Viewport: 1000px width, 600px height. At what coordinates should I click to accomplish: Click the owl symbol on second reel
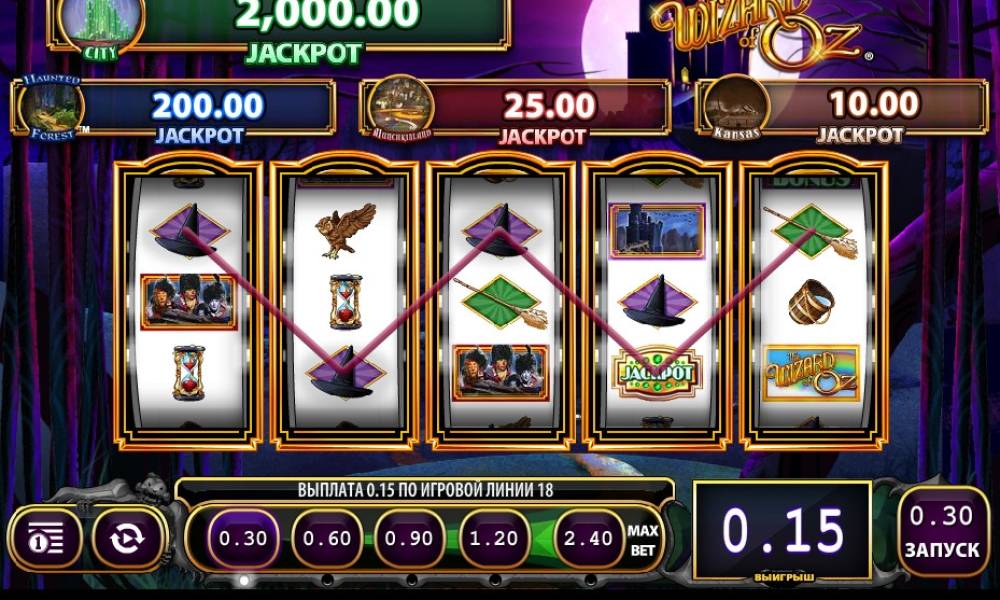tap(345, 230)
